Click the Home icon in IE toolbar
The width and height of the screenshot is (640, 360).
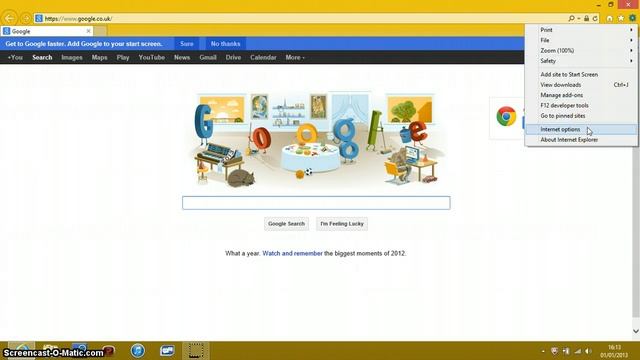[x=609, y=18]
